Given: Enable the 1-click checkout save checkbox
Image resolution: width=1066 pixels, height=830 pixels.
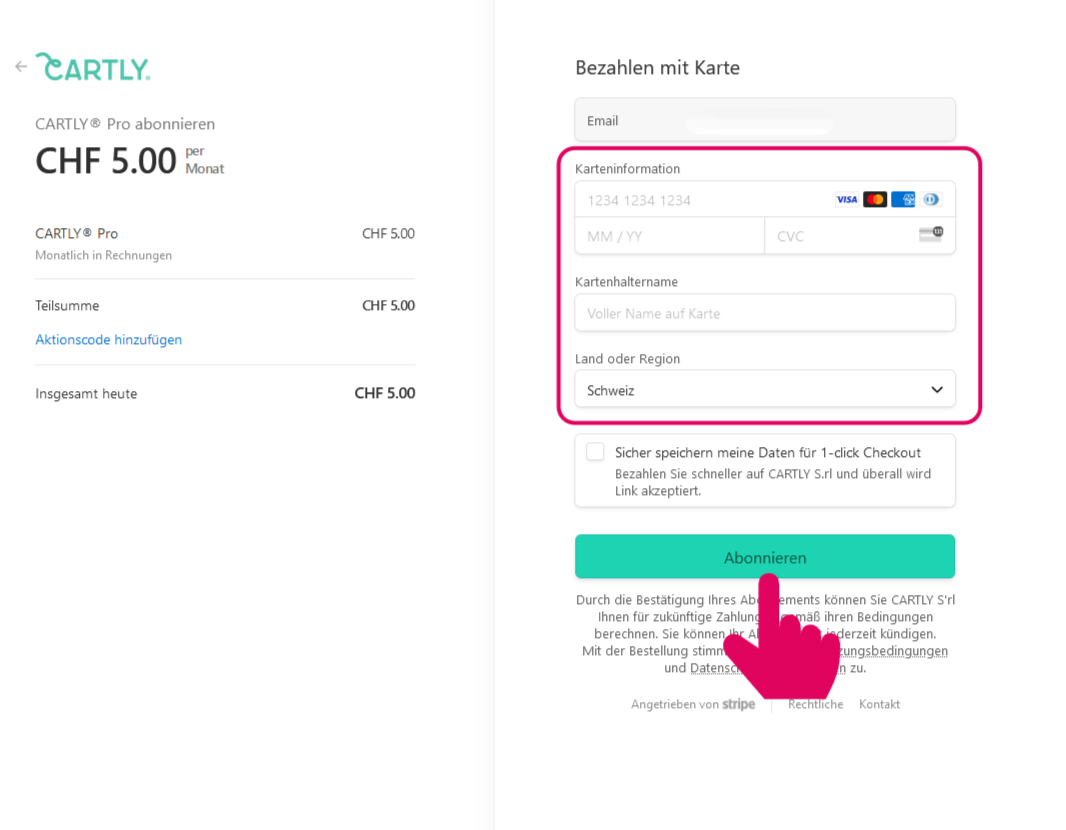Looking at the screenshot, I should click(596, 452).
